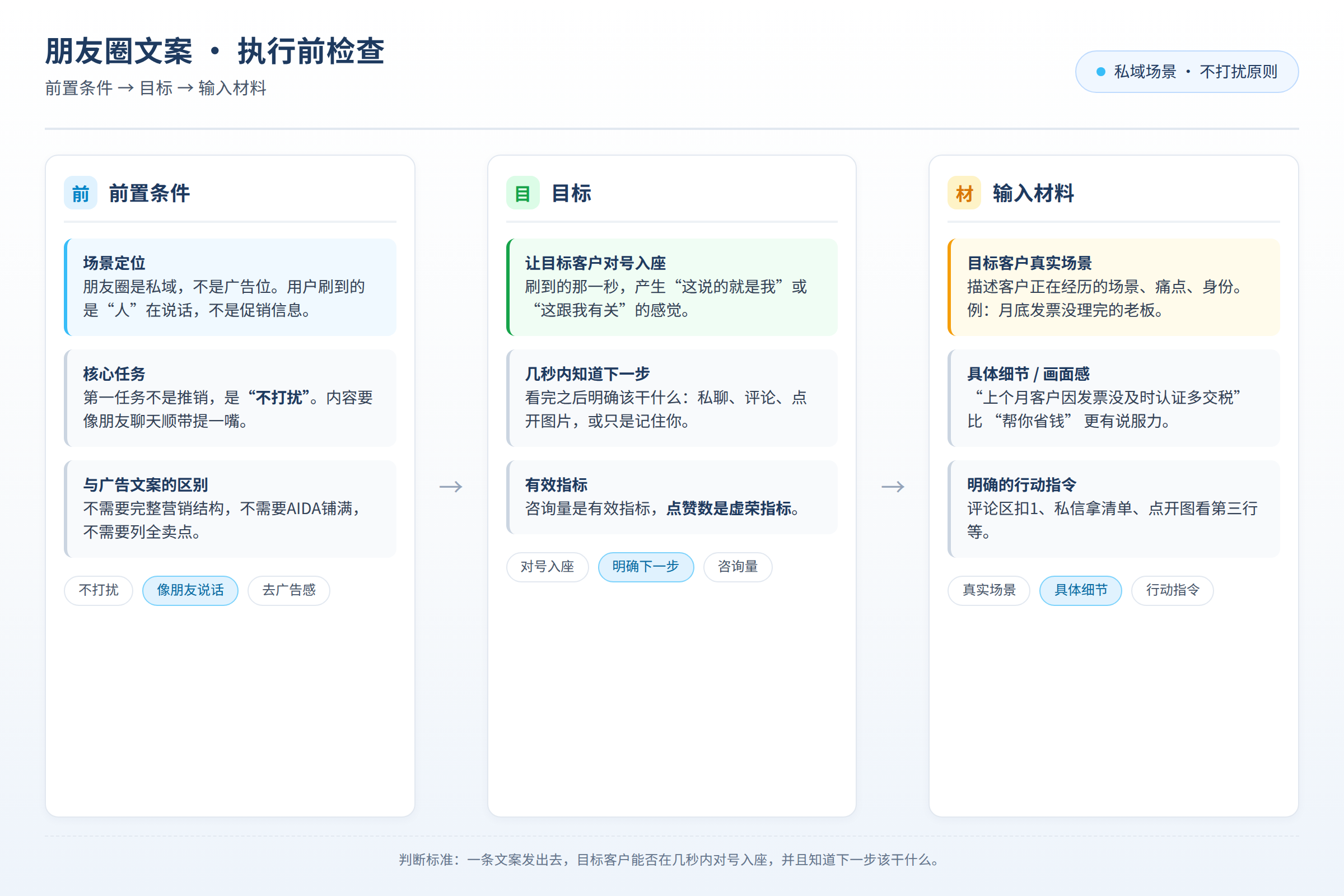Screen dimensions: 1344x896
Task: Click the 目标 column heading
Action: pyautogui.click(x=571, y=193)
